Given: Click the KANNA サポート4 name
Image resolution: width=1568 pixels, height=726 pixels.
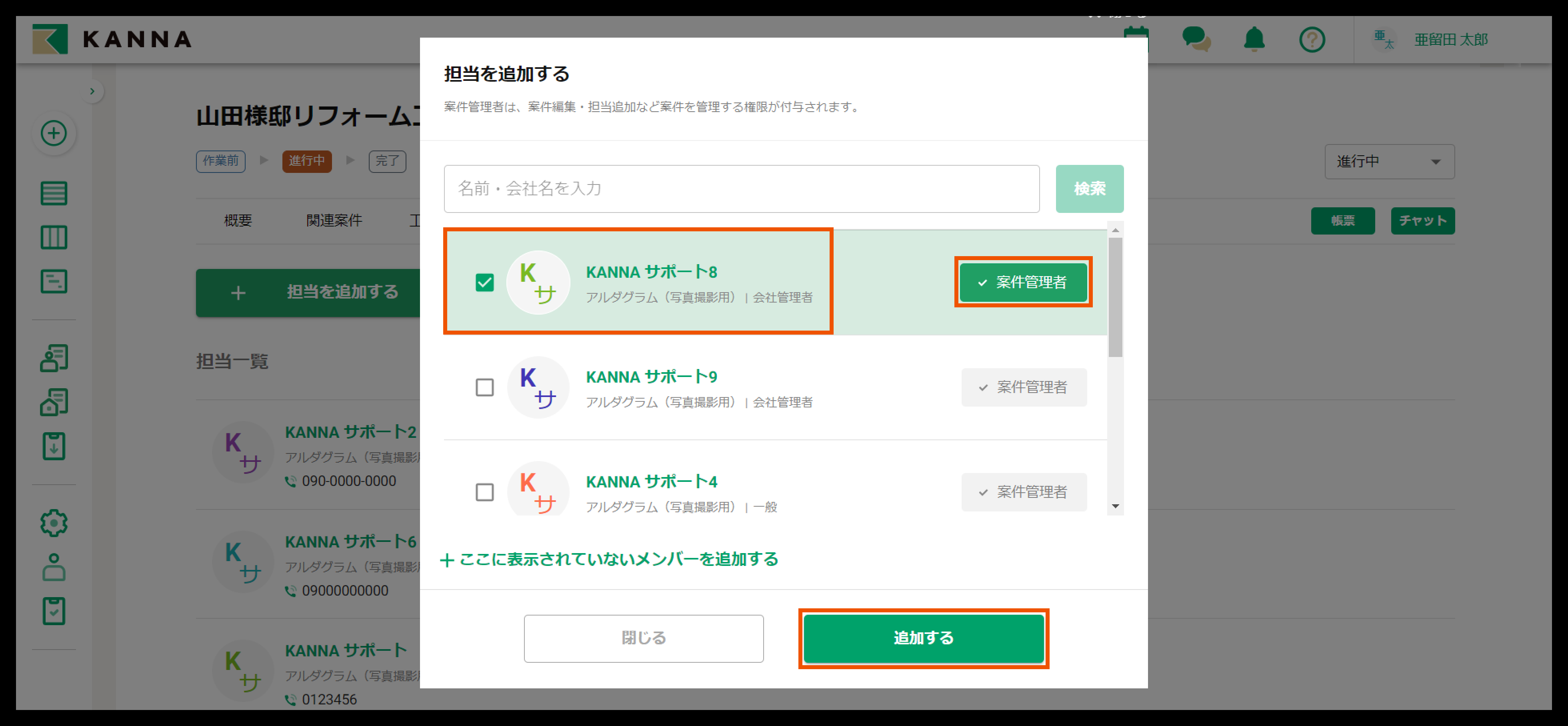Looking at the screenshot, I should [651, 481].
